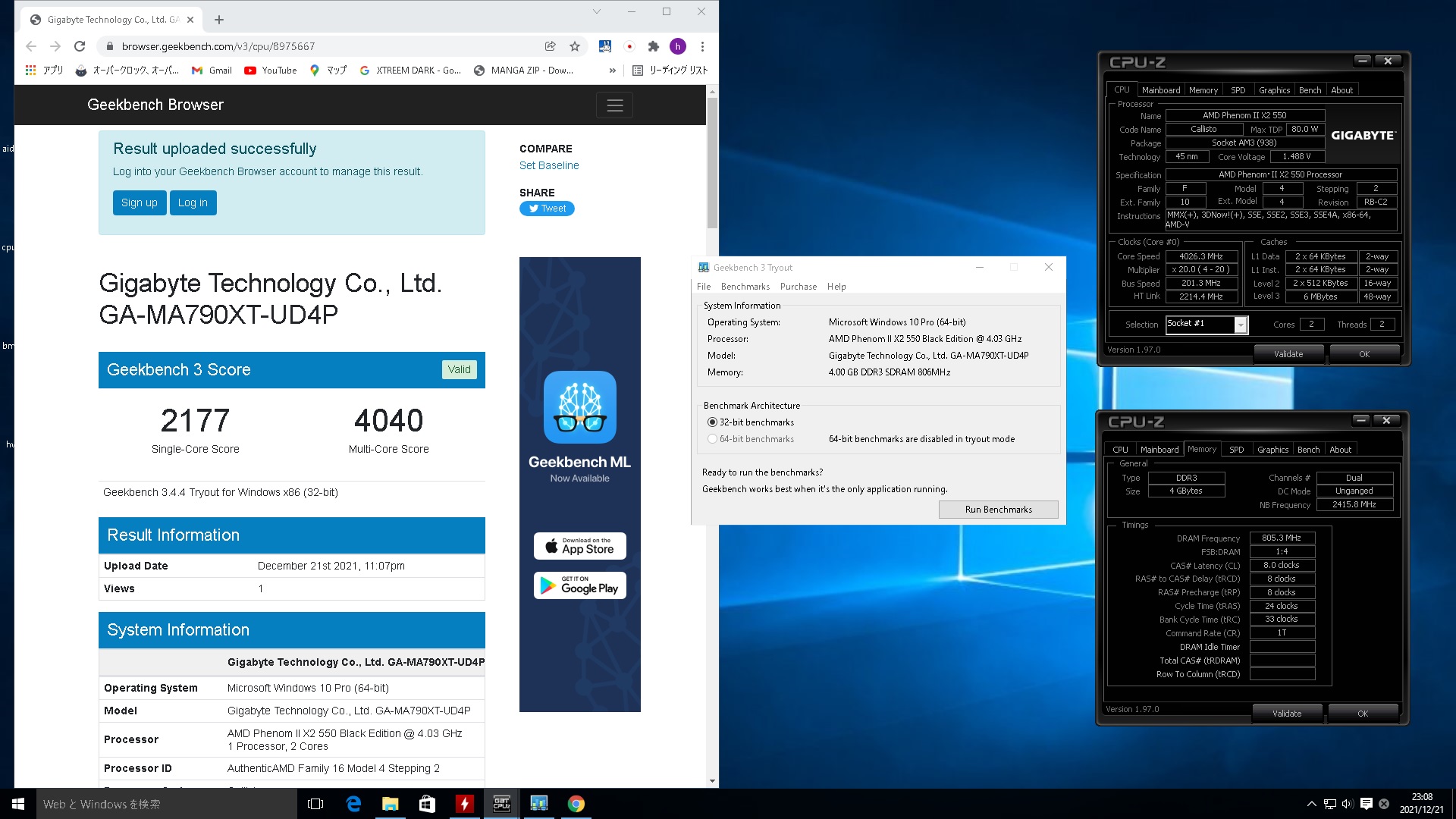Open the Chrome extensions puzzle icon
The image size is (1456, 819).
[654, 46]
